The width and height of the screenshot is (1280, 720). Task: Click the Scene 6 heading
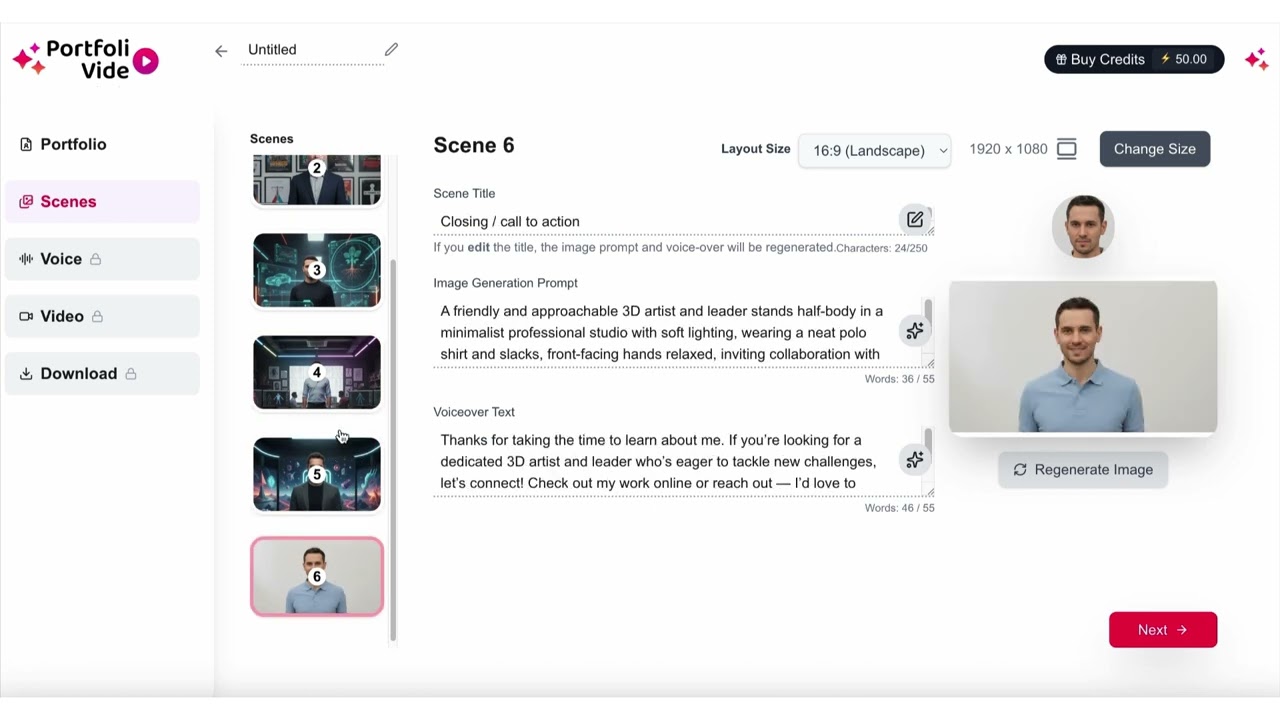click(x=474, y=145)
